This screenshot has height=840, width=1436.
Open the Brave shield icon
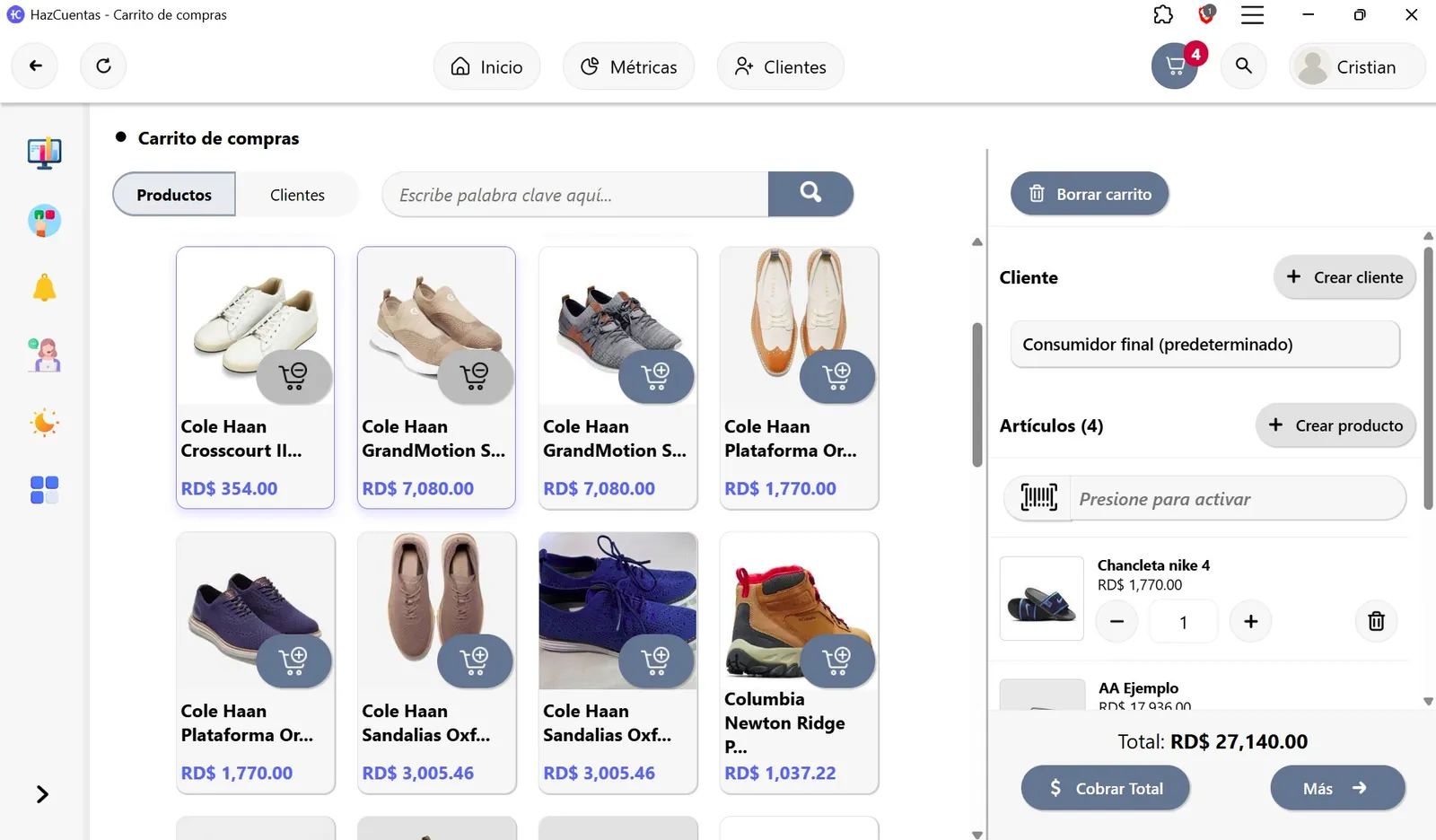point(1207,14)
